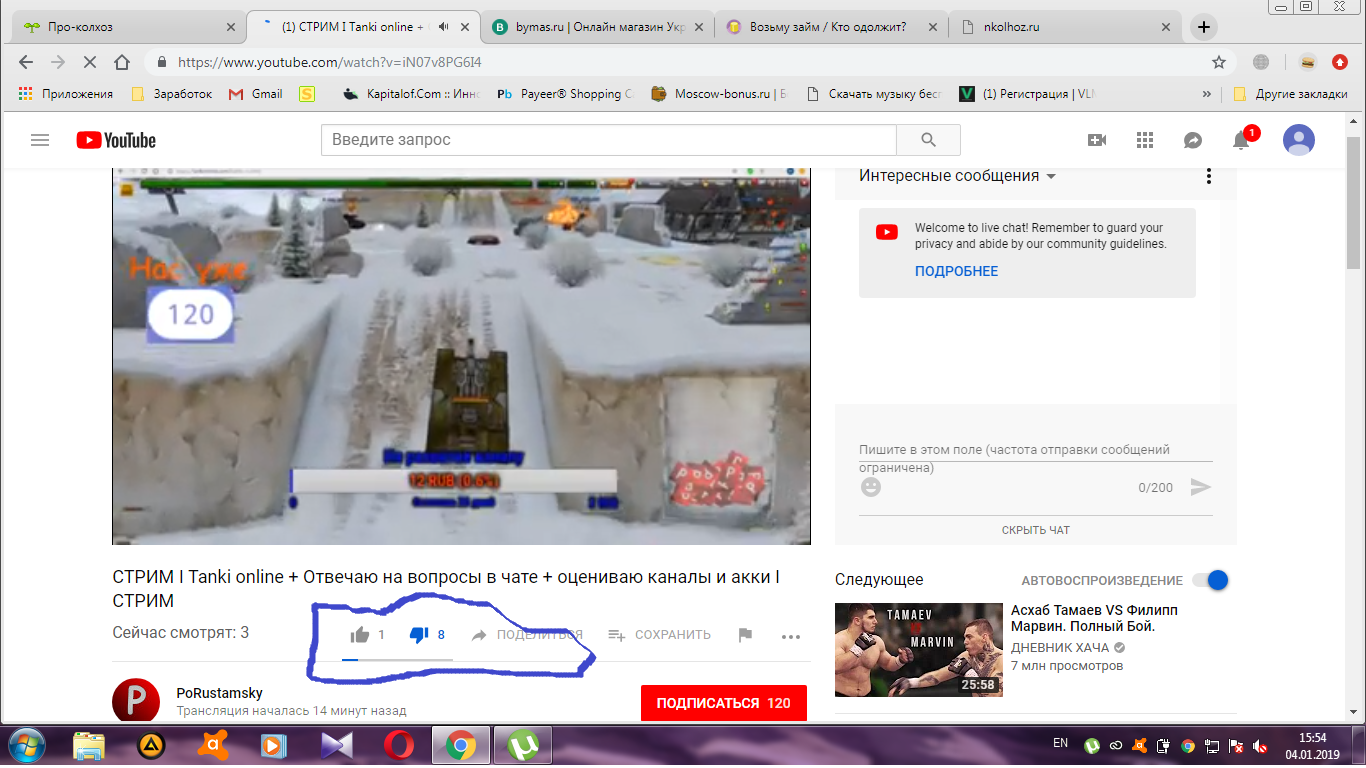Dislike the stream with thumbs down
Viewport: 1366px width, 768px height.
tap(420, 635)
